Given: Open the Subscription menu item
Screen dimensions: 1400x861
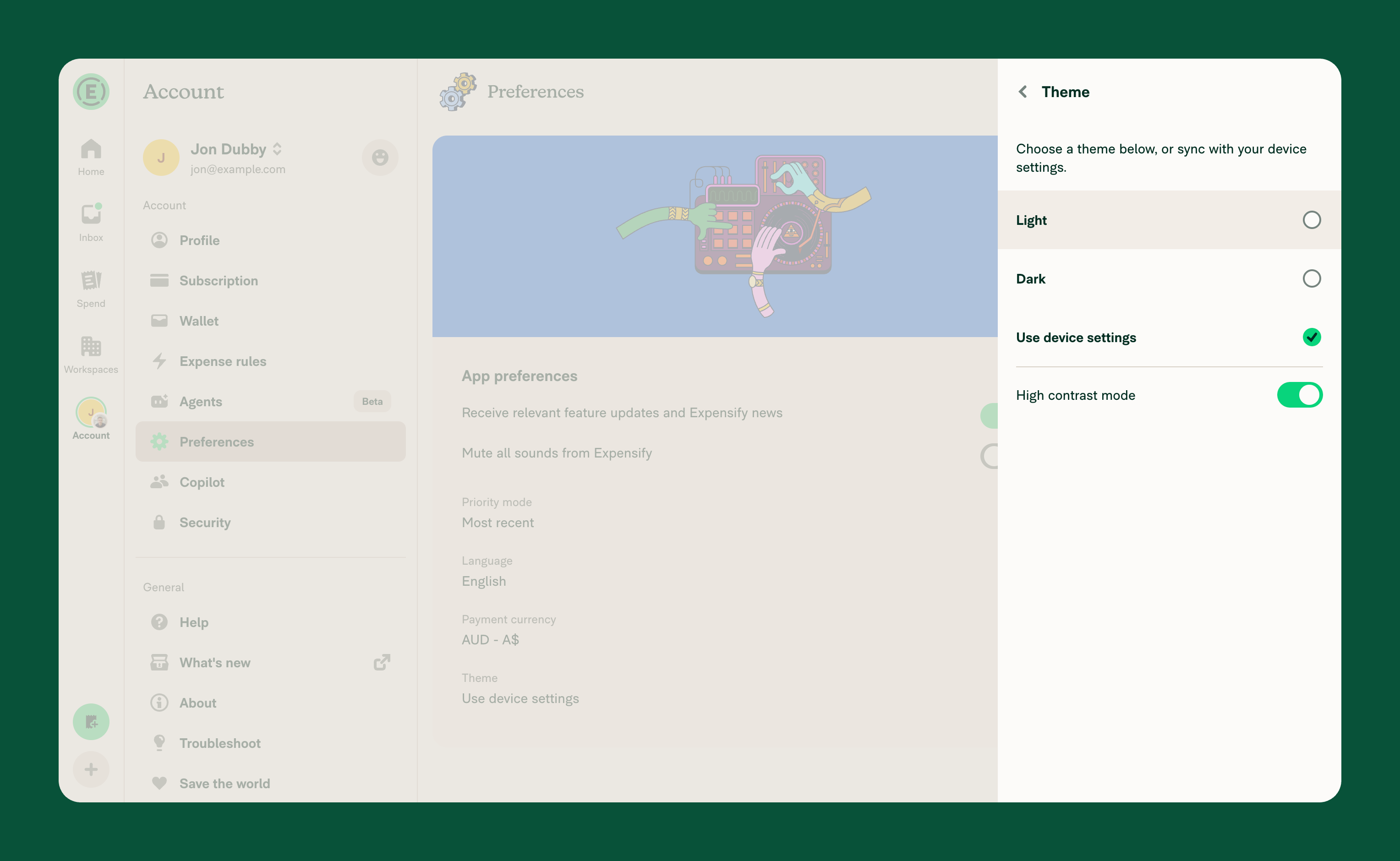Looking at the screenshot, I should (x=270, y=281).
